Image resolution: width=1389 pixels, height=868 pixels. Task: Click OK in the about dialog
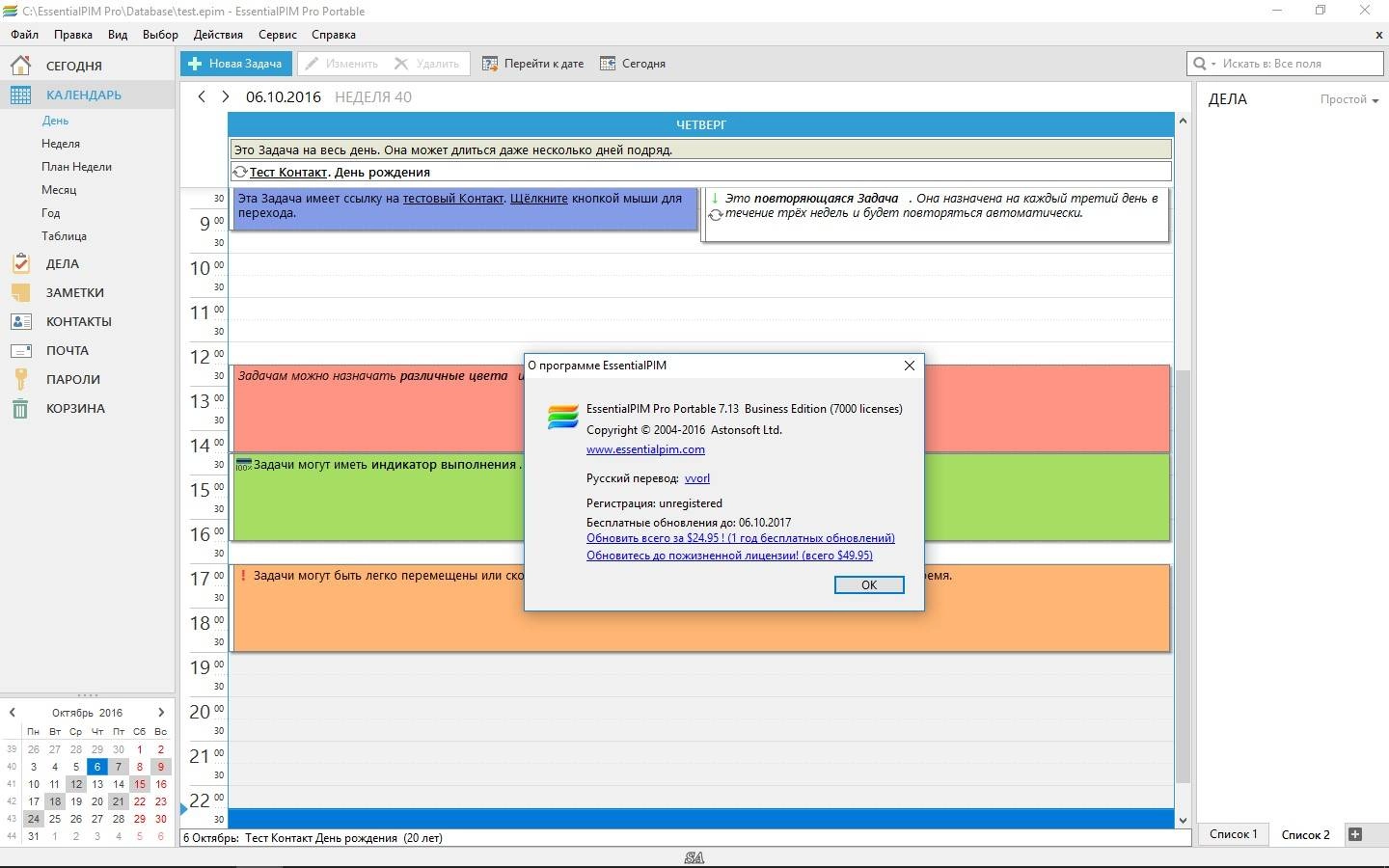point(869,584)
